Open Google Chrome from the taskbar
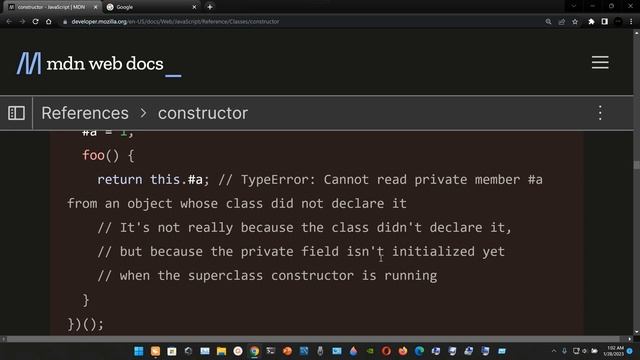 point(254,351)
